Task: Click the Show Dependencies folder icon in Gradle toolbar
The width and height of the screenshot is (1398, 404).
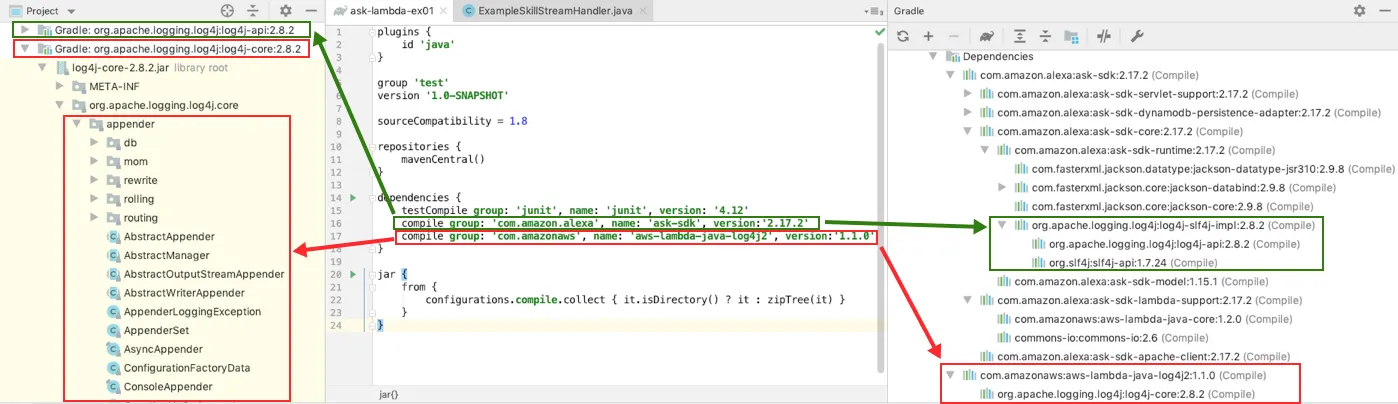Action: (1071, 36)
